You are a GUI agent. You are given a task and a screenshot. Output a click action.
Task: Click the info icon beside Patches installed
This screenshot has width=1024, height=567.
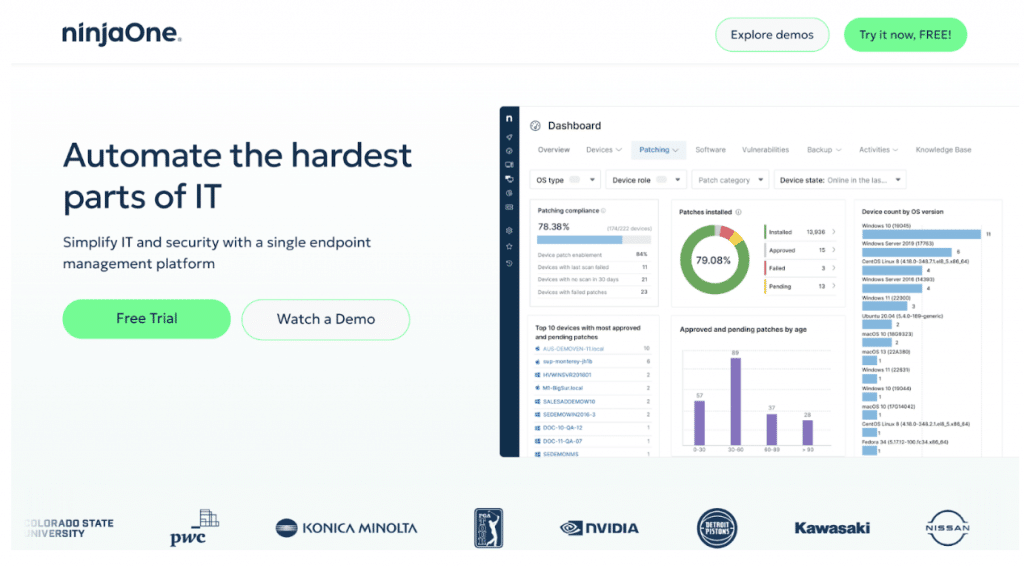[739, 212]
